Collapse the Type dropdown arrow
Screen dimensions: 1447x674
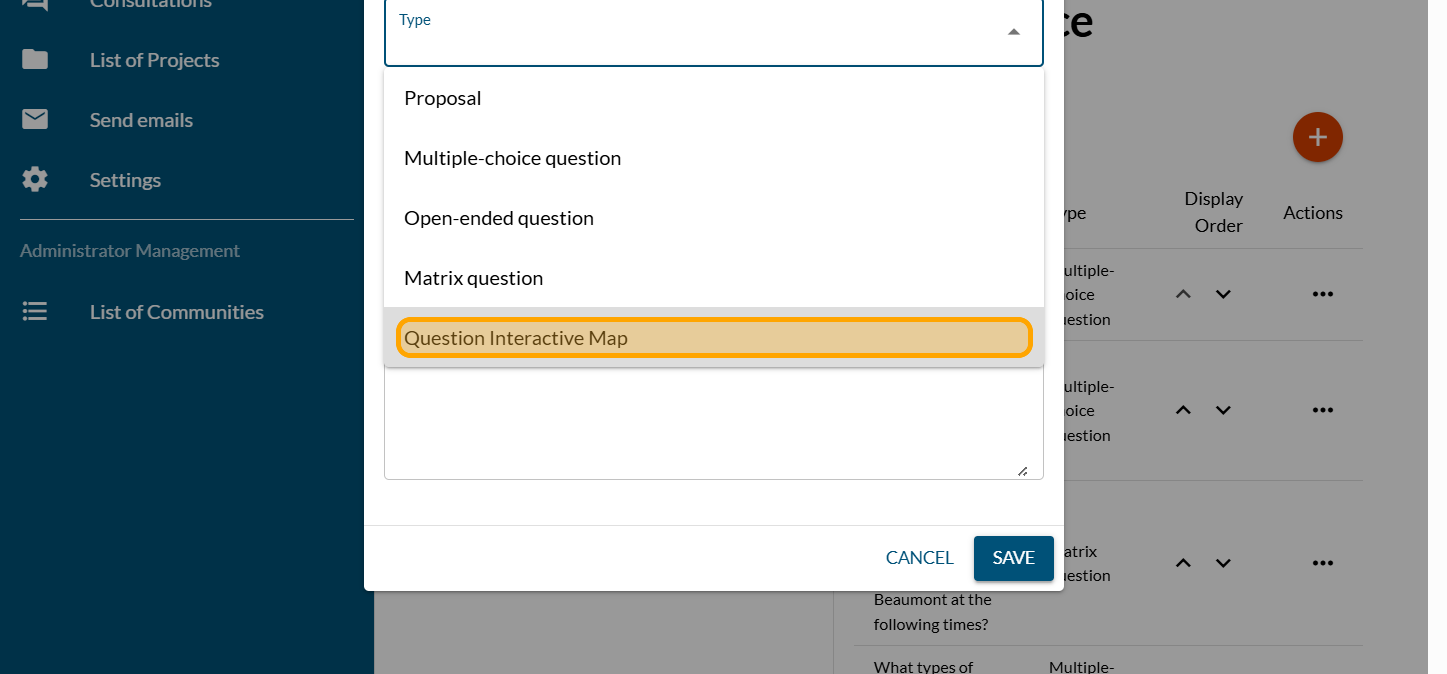(1013, 32)
